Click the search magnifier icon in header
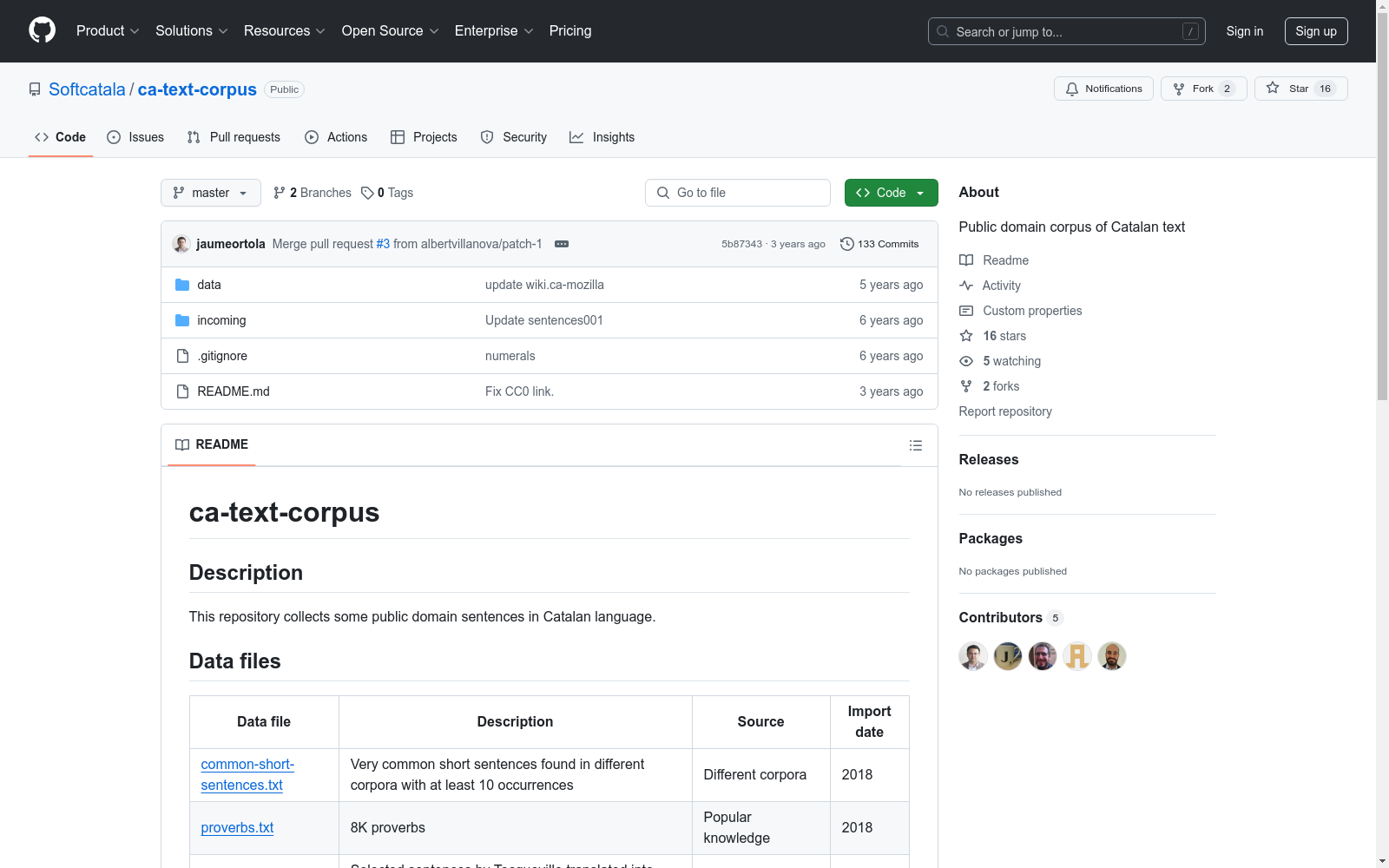Image resolution: width=1389 pixels, height=868 pixels. [943, 31]
